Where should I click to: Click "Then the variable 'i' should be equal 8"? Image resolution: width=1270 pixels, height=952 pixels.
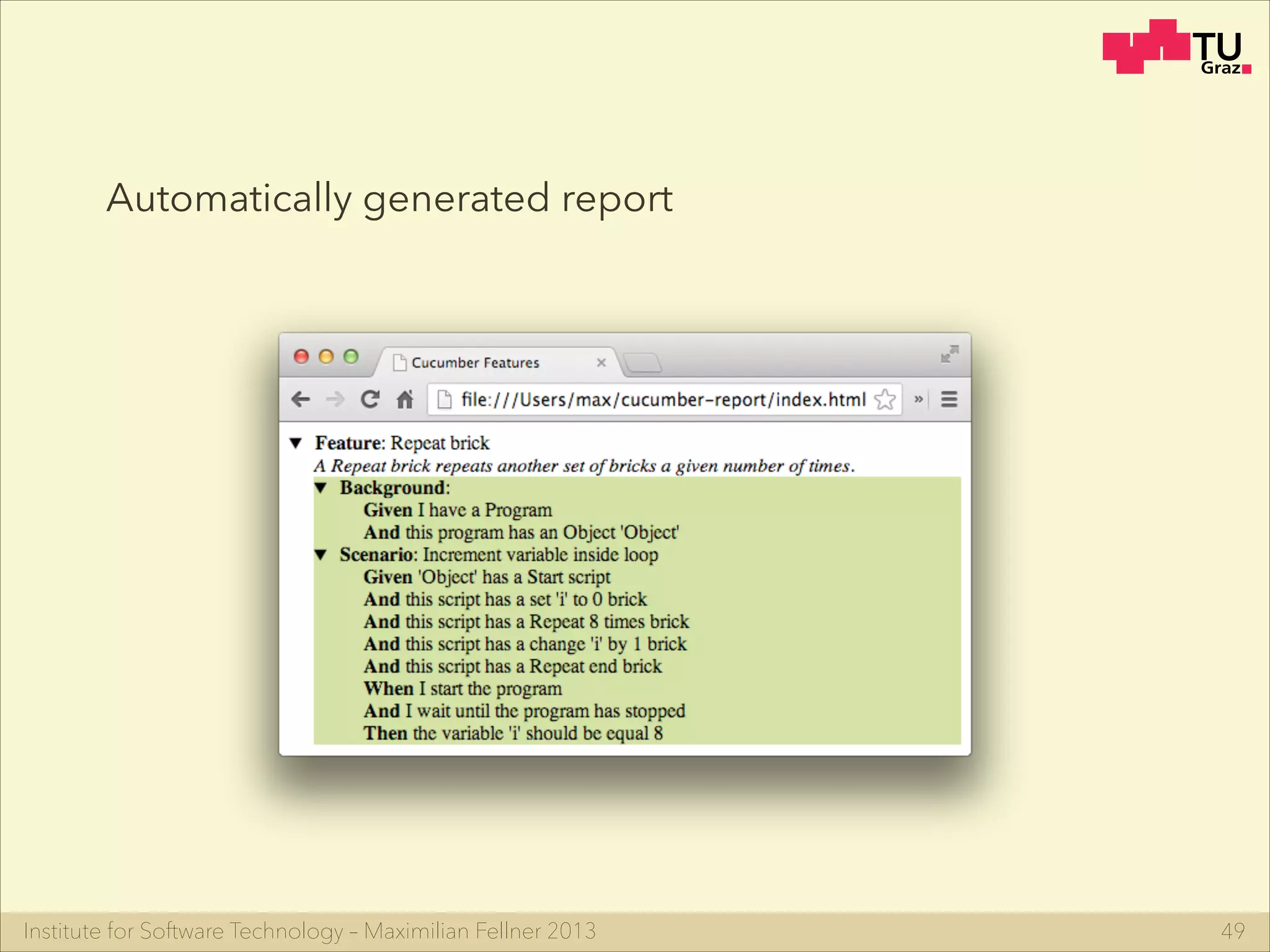(x=513, y=733)
